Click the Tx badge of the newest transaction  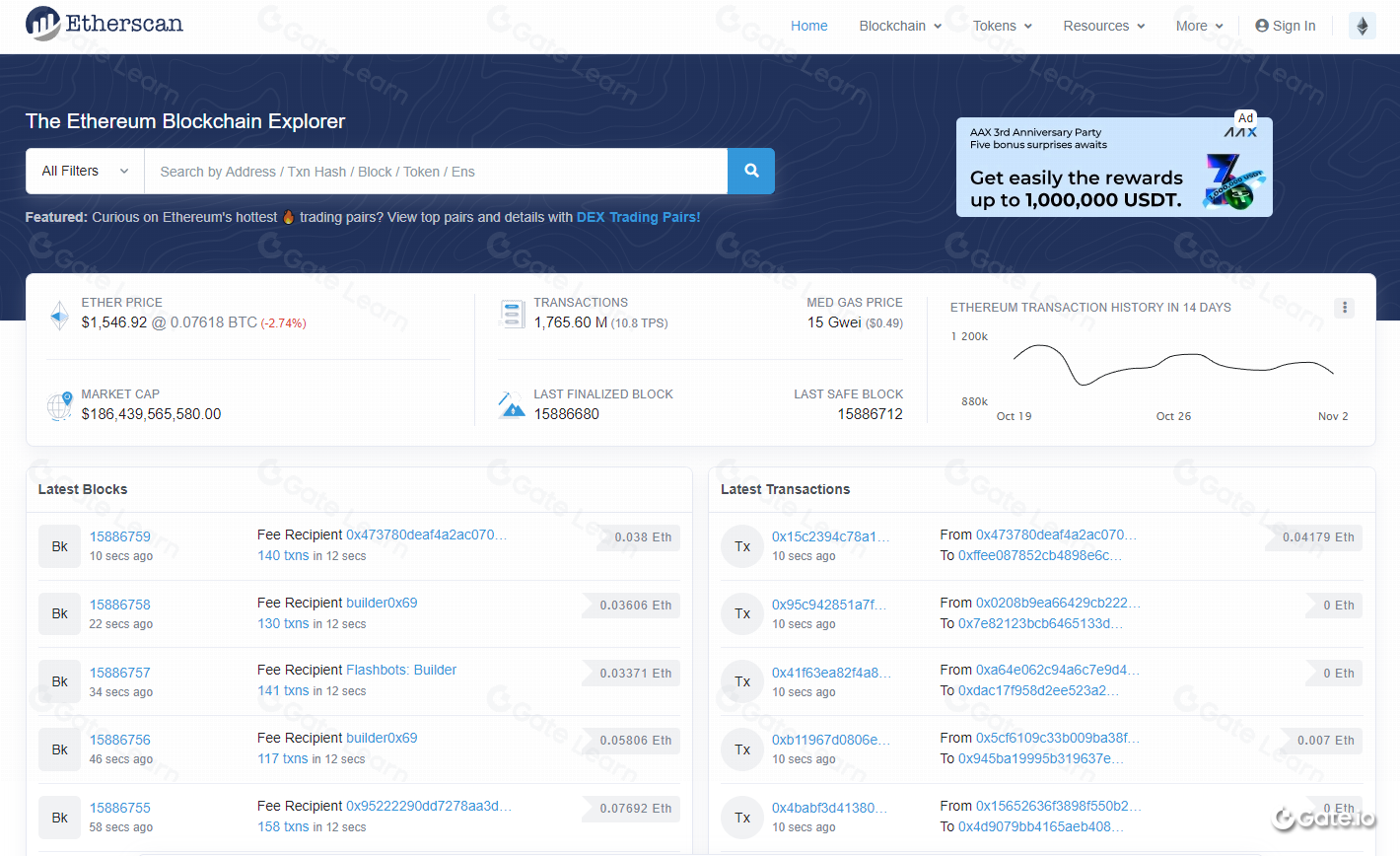(741, 545)
